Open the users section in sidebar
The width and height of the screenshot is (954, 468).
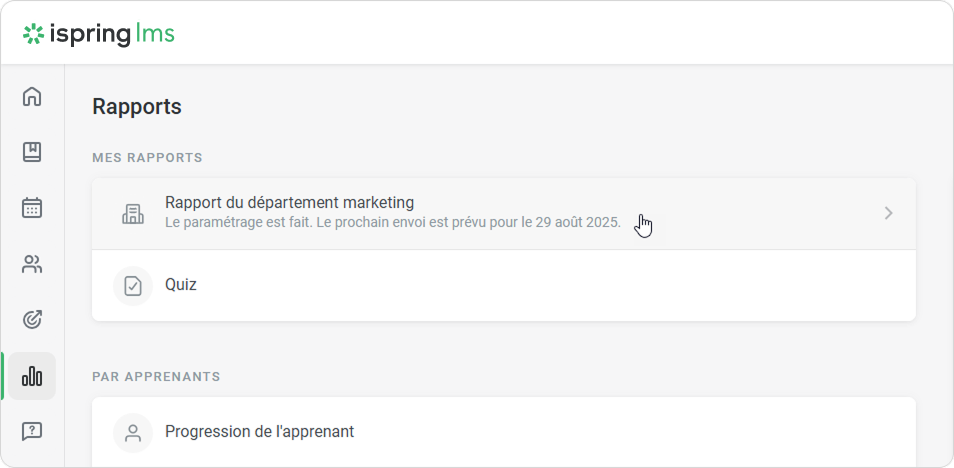pos(32,264)
